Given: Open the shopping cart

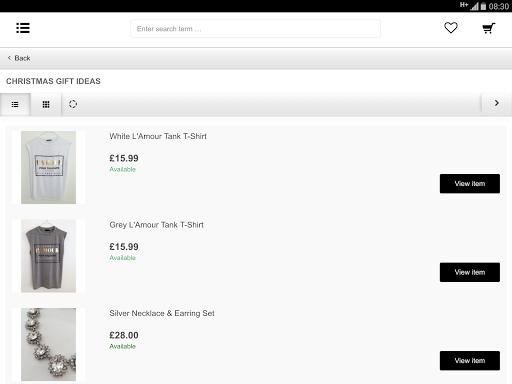Looking at the screenshot, I should click(489, 28).
